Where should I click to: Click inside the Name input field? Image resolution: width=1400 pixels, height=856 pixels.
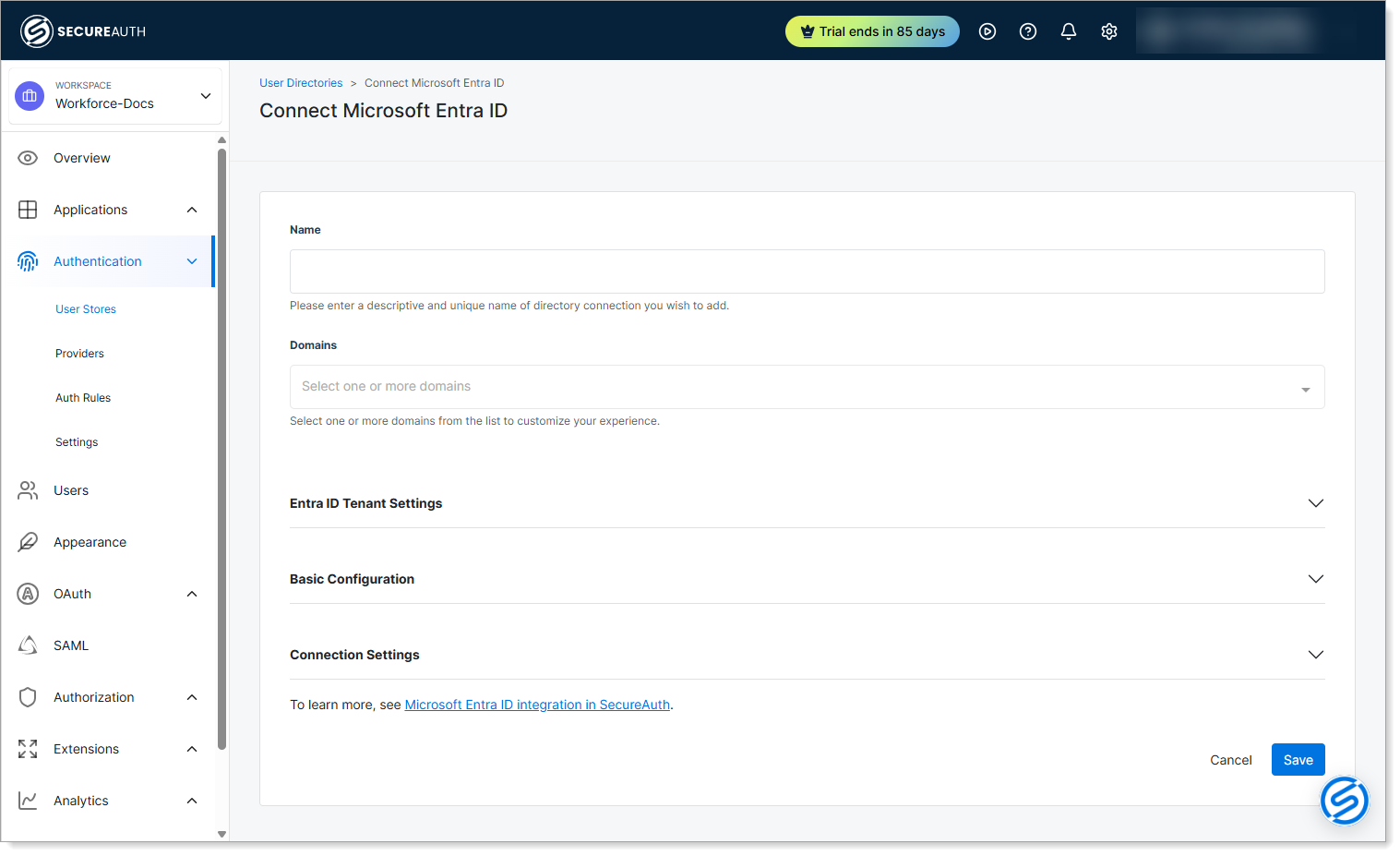tap(807, 271)
